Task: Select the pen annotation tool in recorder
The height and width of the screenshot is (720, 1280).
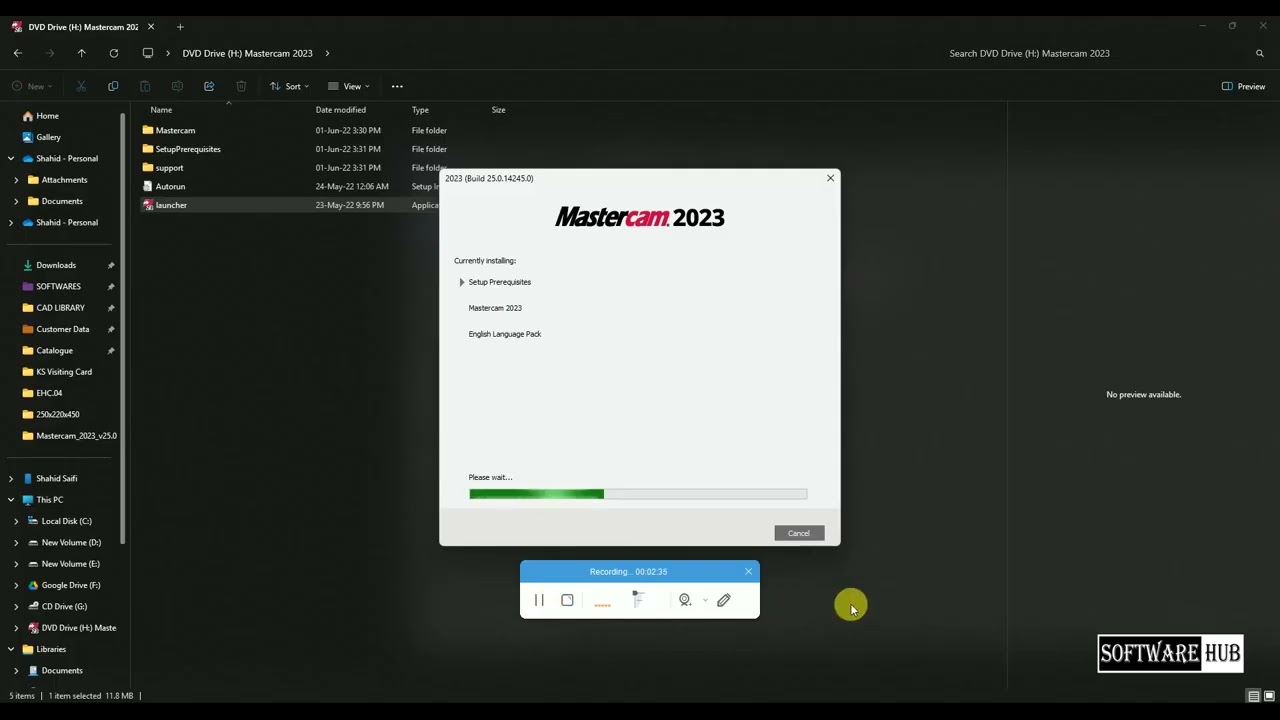Action: [x=724, y=600]
